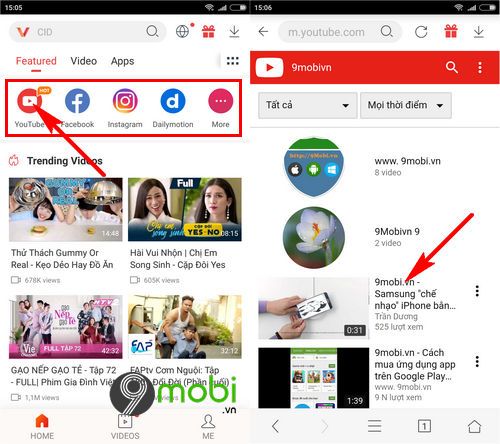
Task: Open 9Mobivn 9 channel result
Action: [397, 231]
